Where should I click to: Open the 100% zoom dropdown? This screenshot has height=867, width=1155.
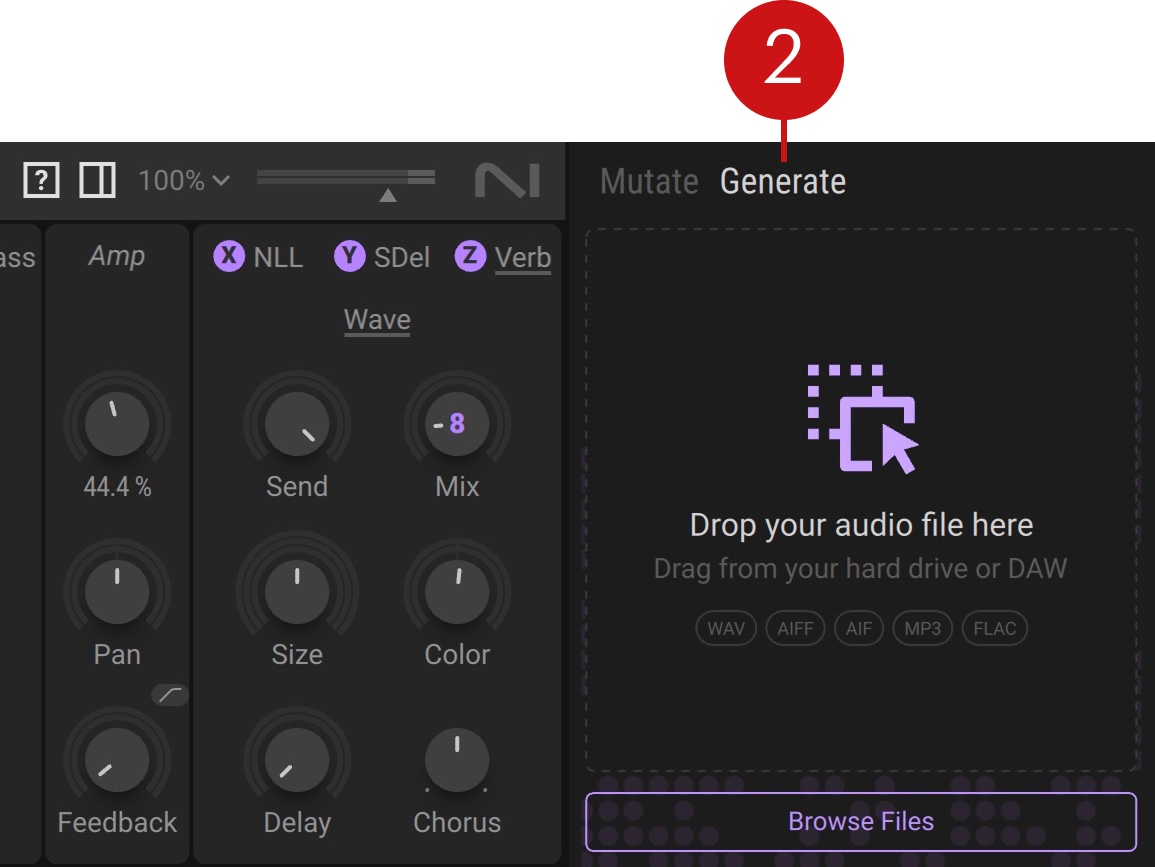point(184,180)
